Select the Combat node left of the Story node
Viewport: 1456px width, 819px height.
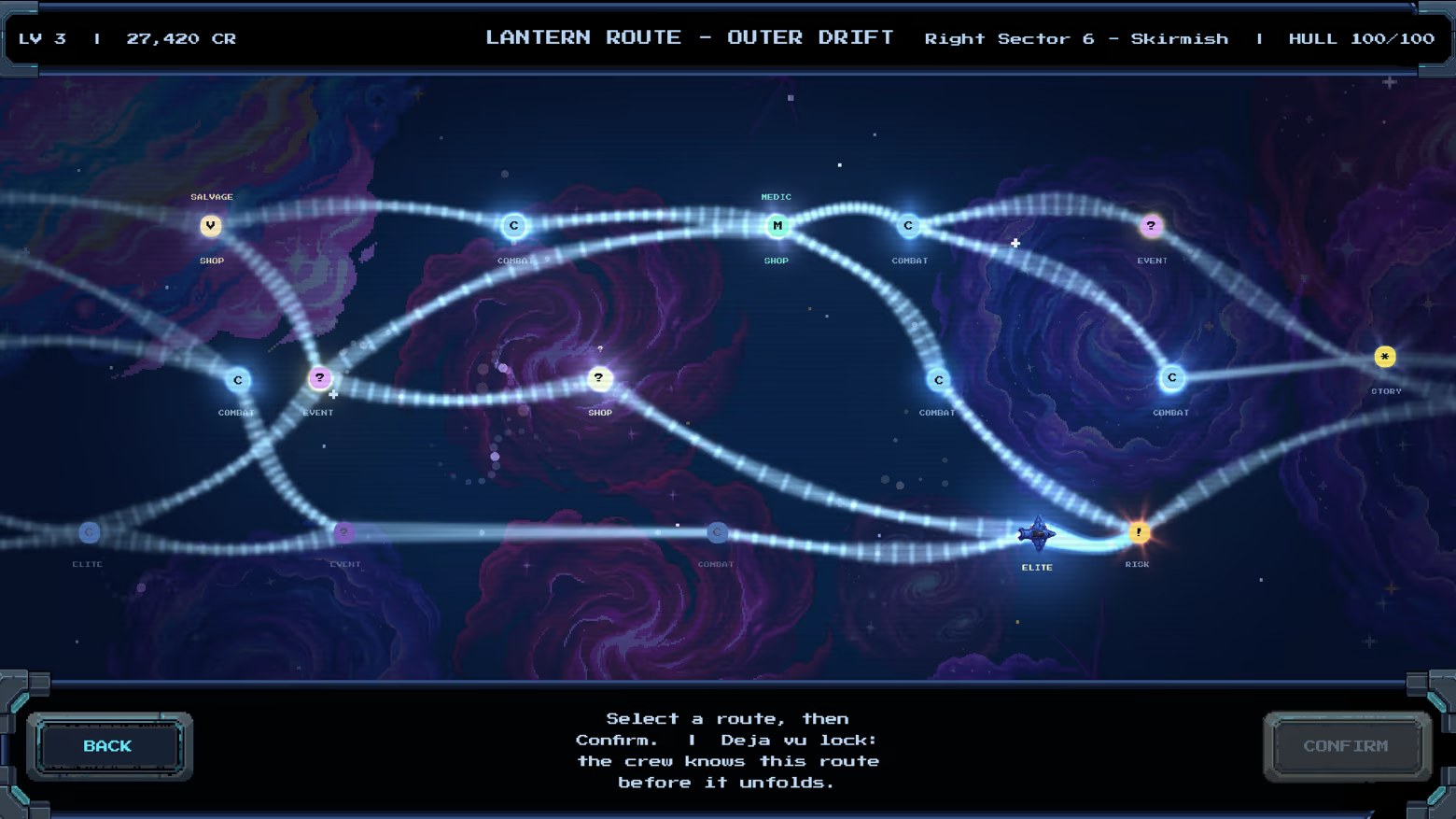1171,378
